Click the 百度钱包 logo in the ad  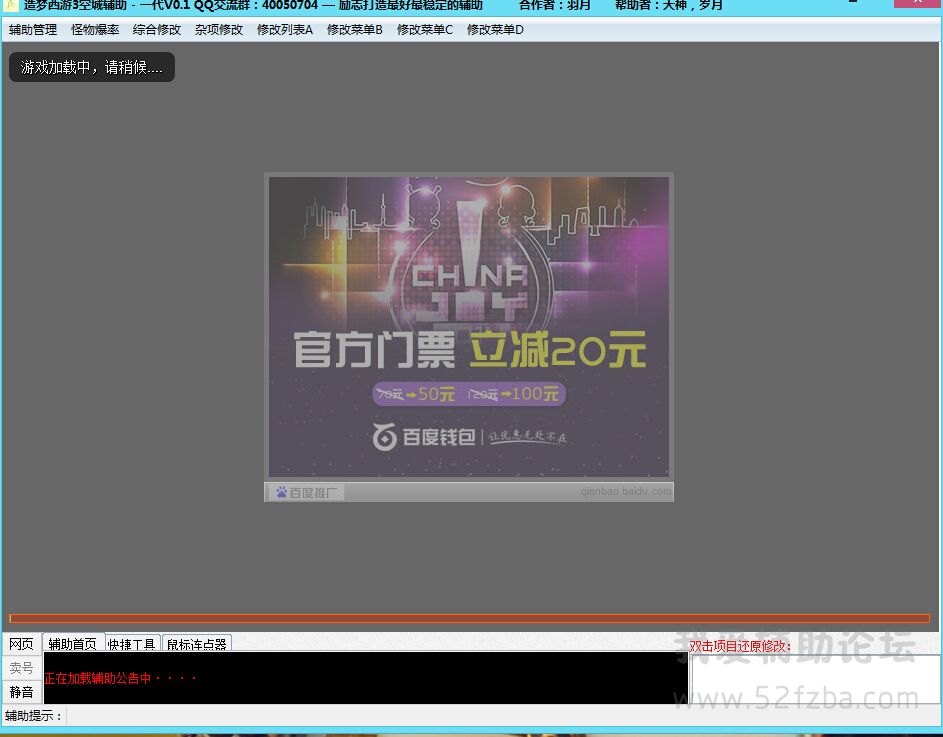point(424,437)
